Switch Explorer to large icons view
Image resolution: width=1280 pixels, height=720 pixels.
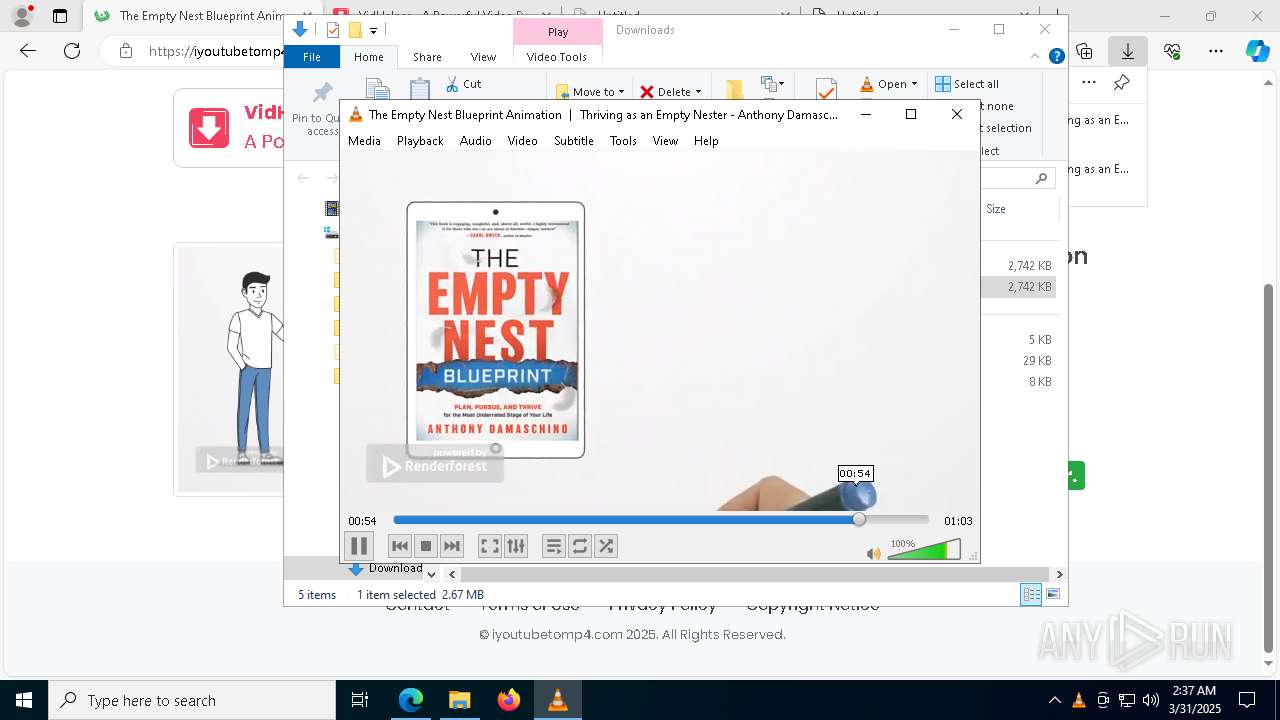(1052, 594)
